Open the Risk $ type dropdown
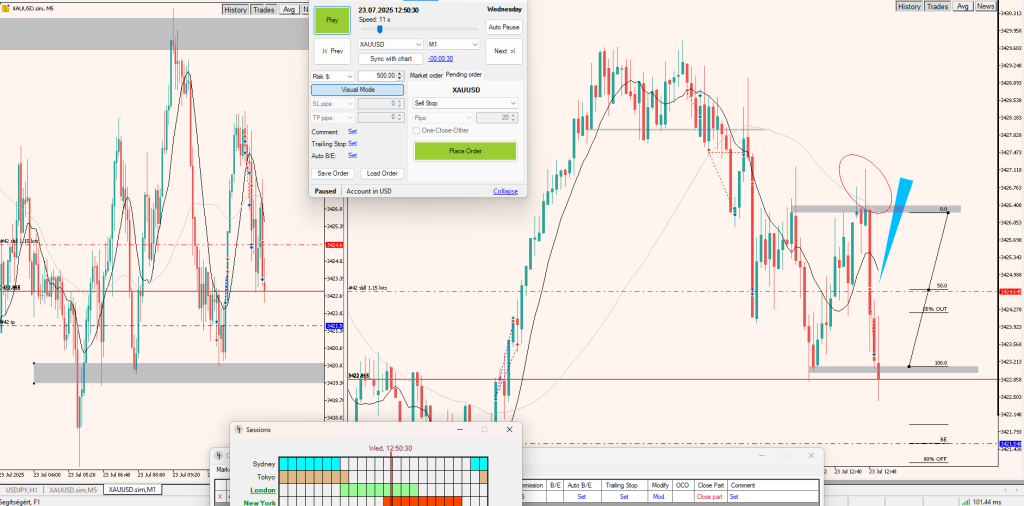The width and height of the screenshot is (1024, 506). pos(332,76)
